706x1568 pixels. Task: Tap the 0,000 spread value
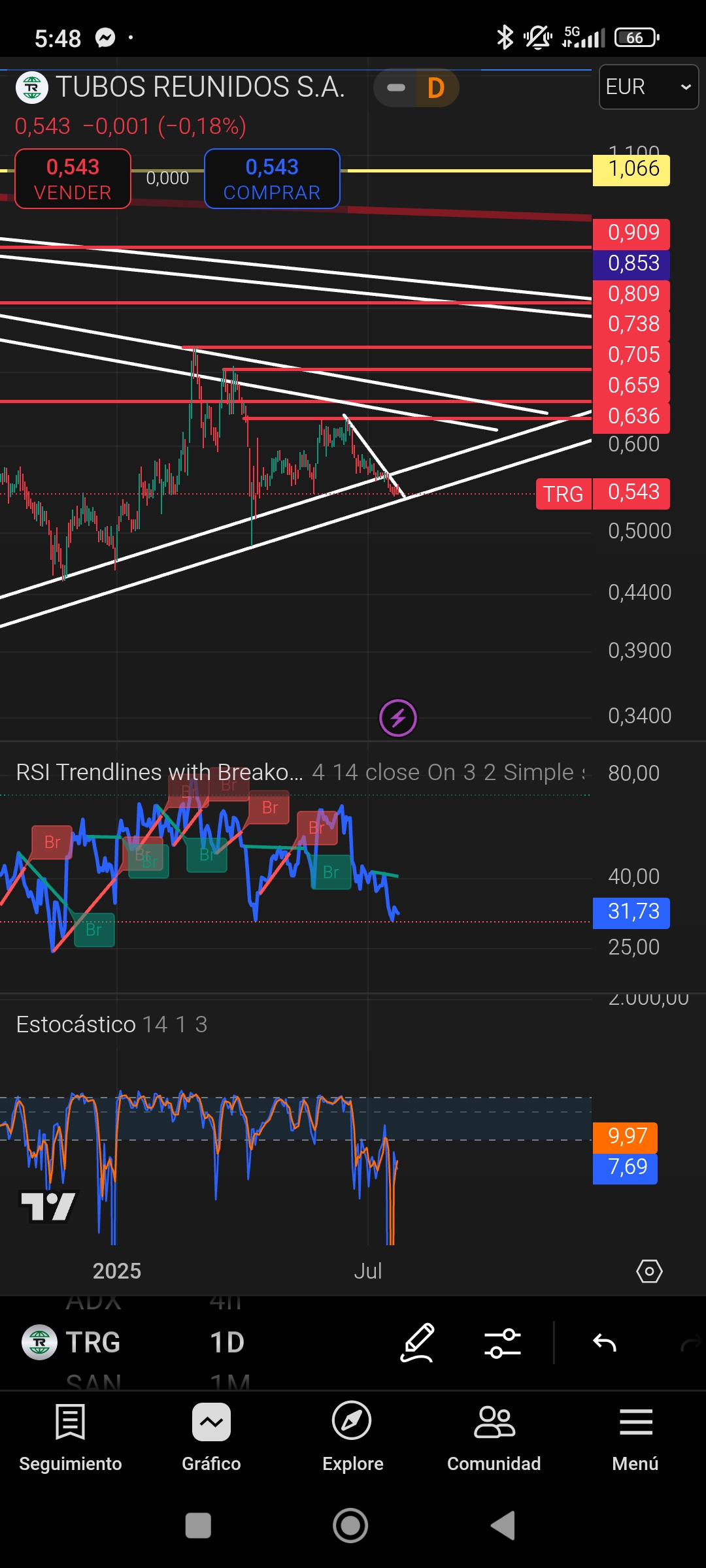[x=167, y=178]
